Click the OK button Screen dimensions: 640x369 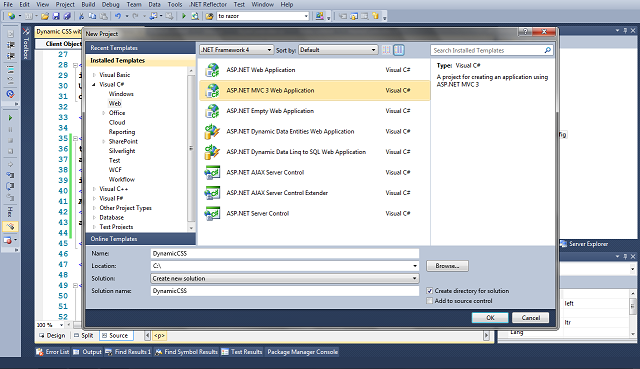coord(490,318)
